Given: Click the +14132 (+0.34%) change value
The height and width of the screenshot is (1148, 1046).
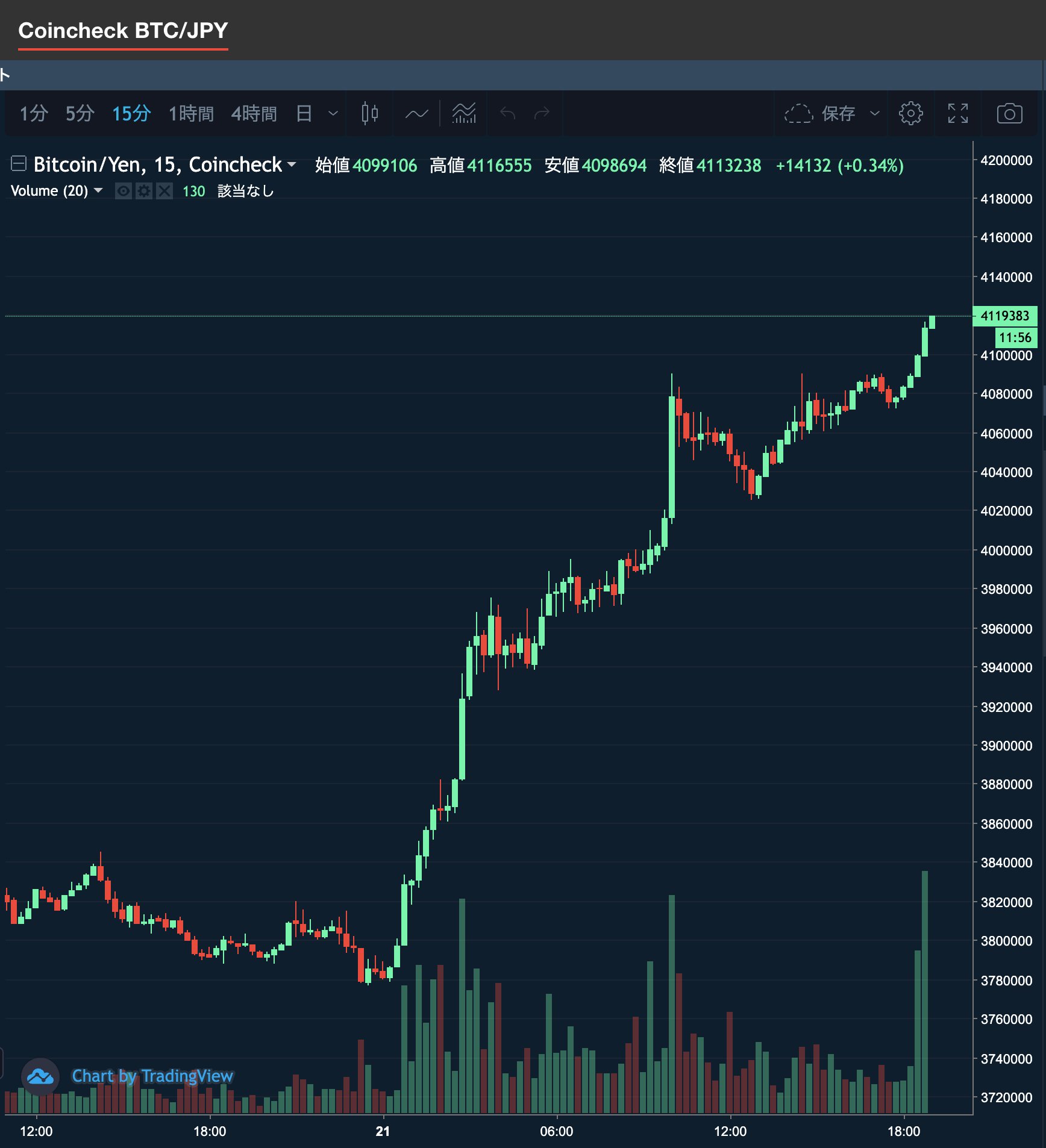Looking at the screenshot, I should tap(840, 165).
